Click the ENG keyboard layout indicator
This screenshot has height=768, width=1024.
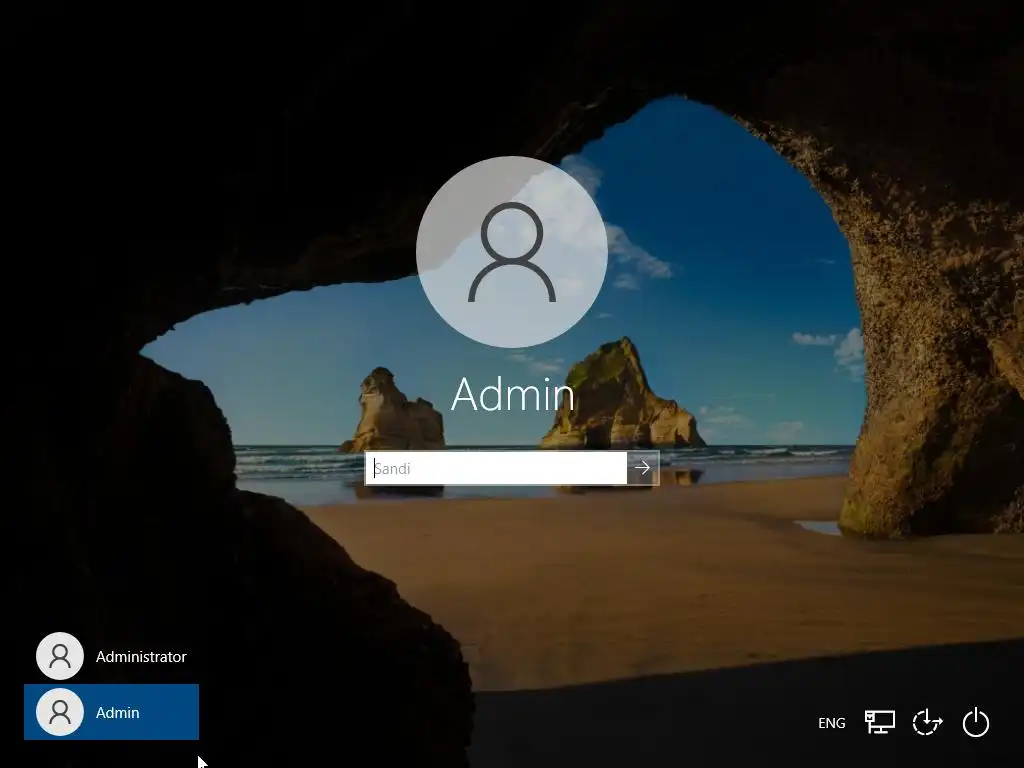click(x=831, y=723)
